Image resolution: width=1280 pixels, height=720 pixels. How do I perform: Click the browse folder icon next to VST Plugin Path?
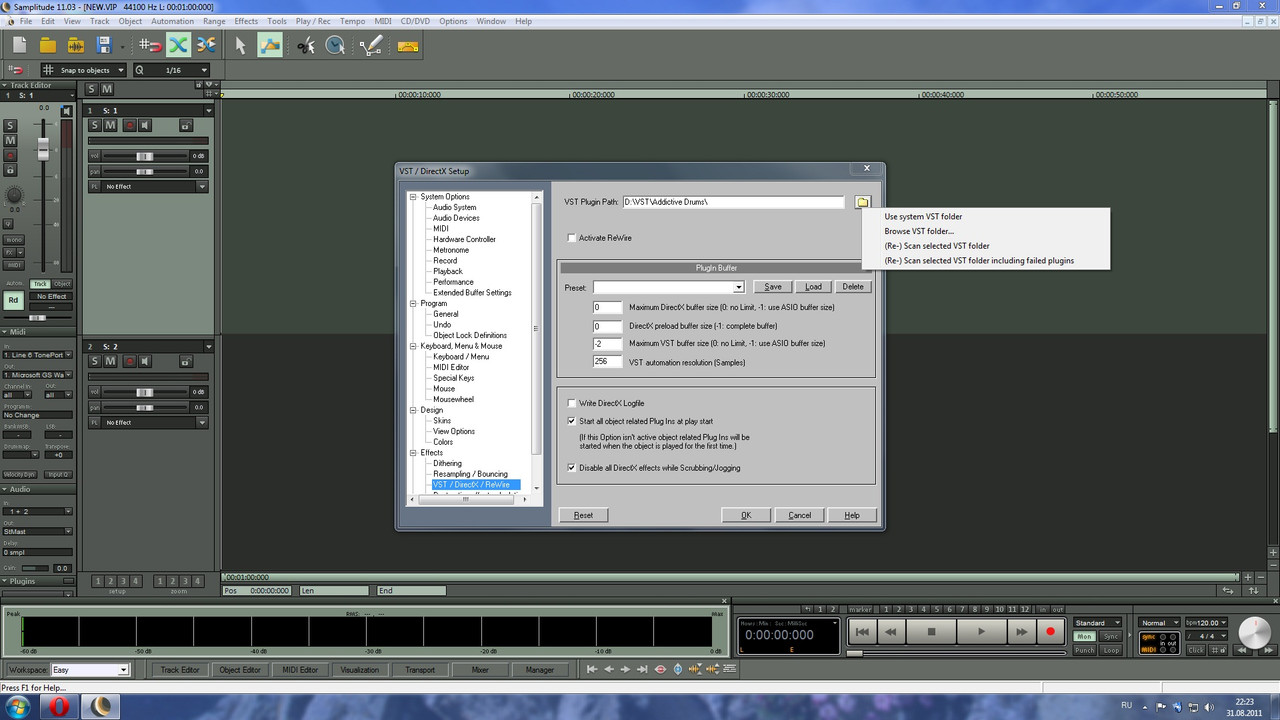863,202
